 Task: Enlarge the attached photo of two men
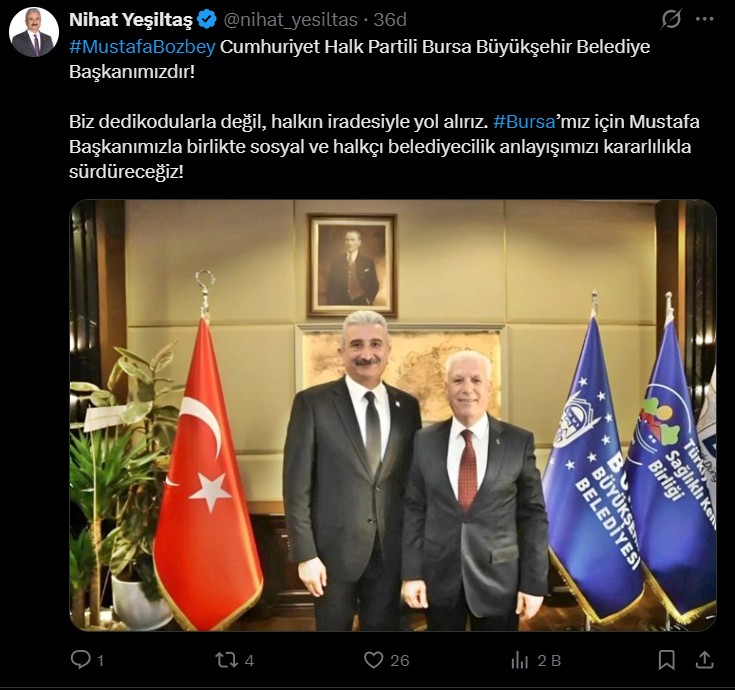pos(393,415)
